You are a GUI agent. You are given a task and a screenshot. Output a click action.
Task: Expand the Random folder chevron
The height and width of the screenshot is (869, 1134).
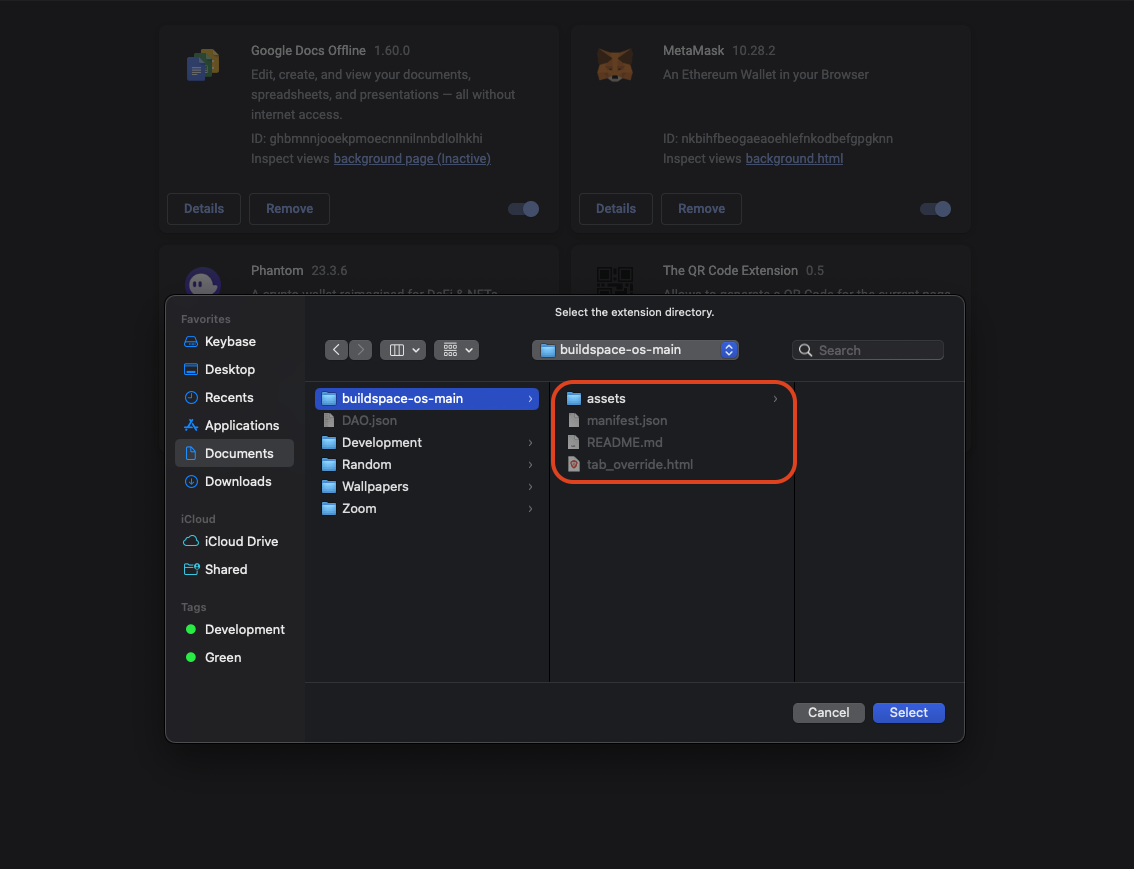point(530,465)
